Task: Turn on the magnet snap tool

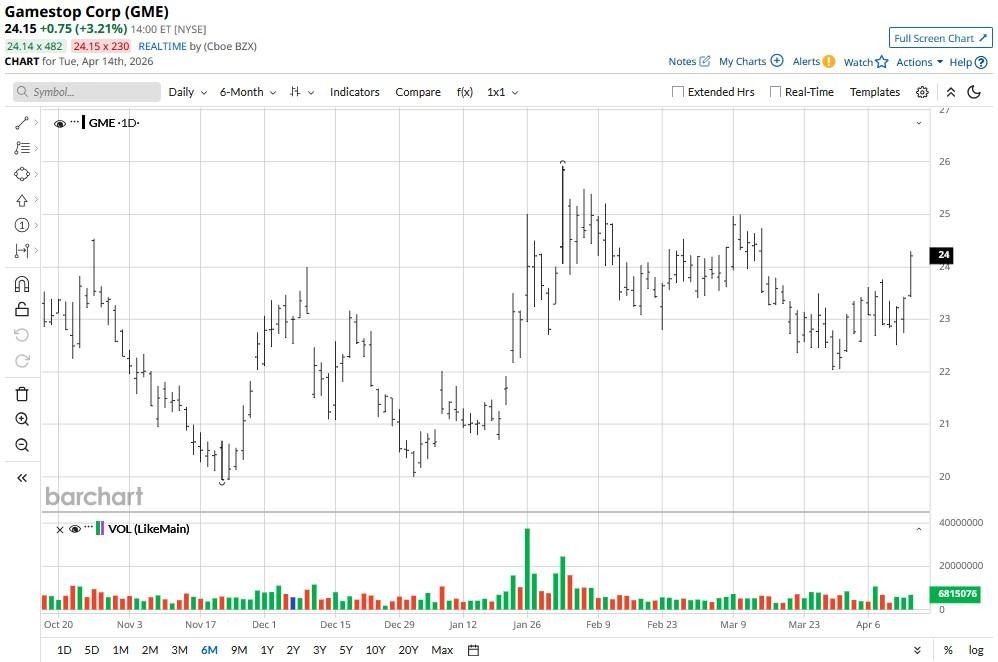Action: pos(21,284)
